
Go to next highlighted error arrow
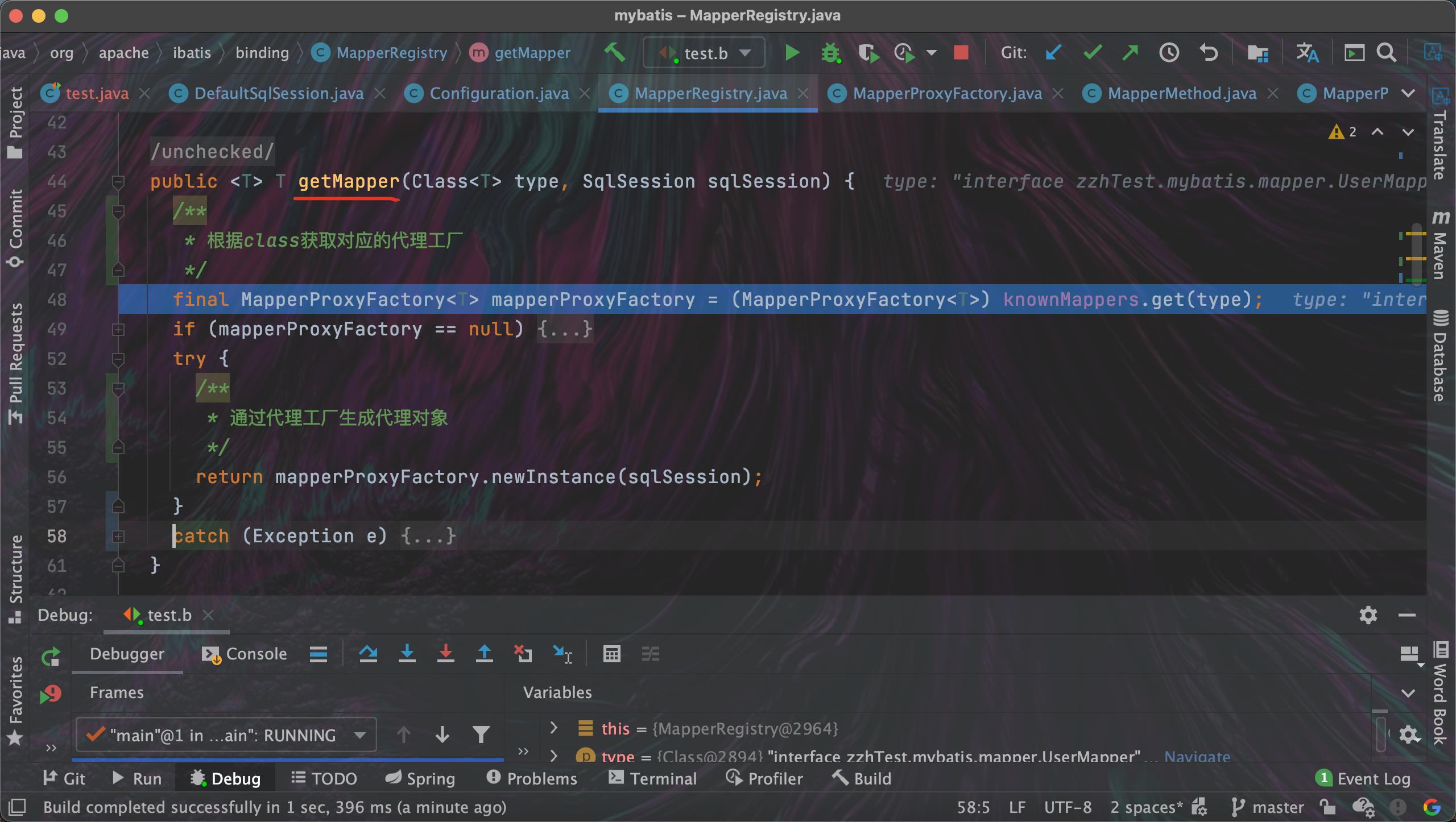(x=1408, y=132)
